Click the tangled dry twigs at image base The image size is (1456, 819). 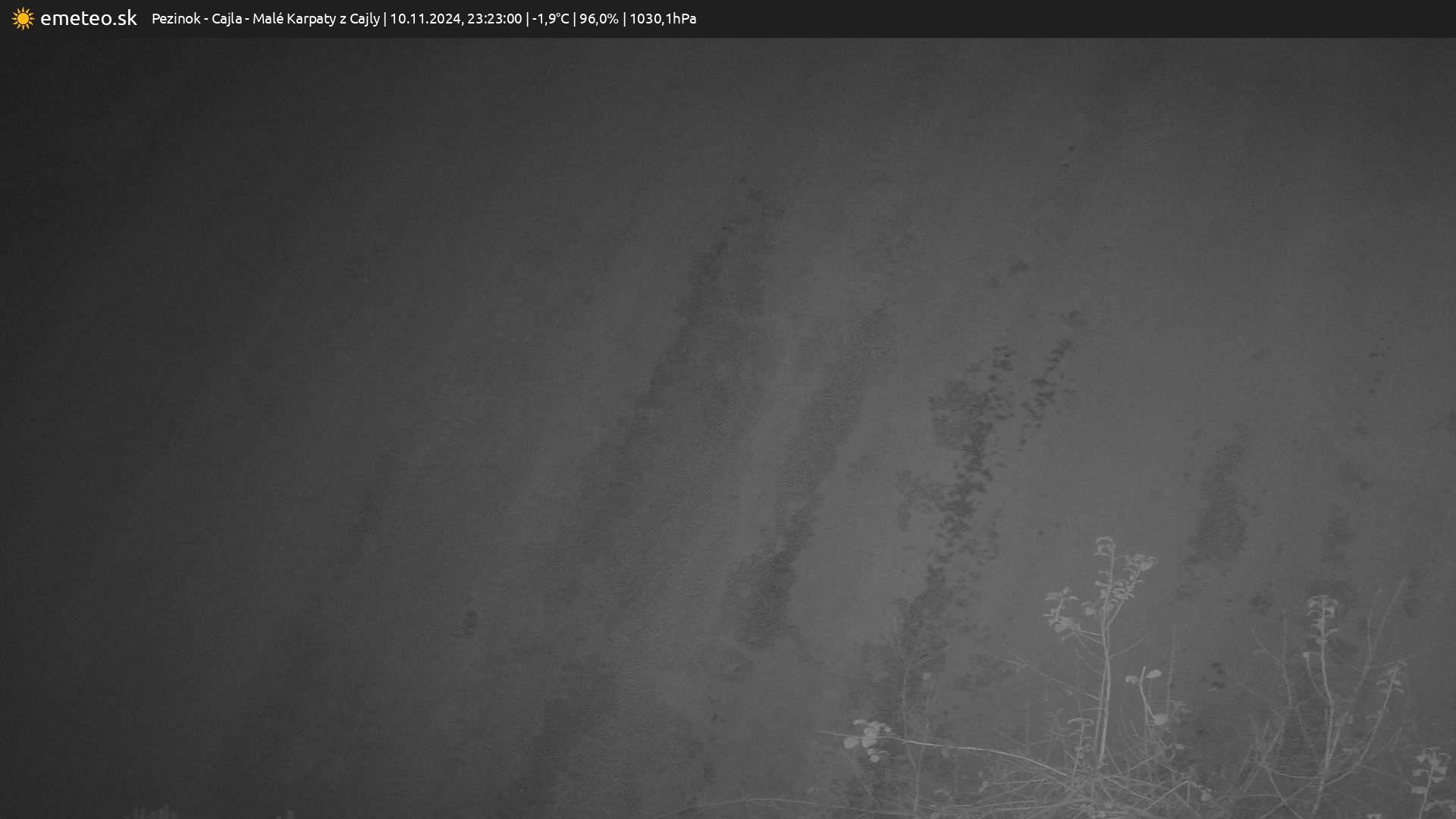(1062, 781)
